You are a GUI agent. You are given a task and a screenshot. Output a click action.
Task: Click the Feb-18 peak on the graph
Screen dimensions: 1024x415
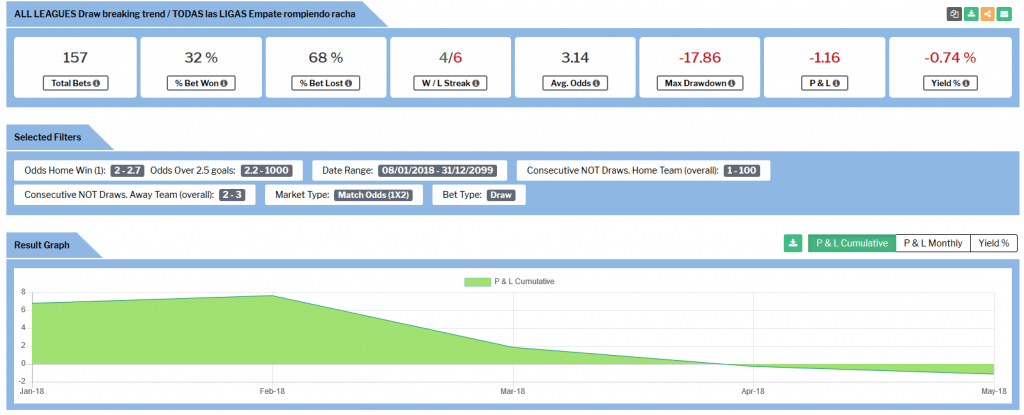click(x=273, y=295)
